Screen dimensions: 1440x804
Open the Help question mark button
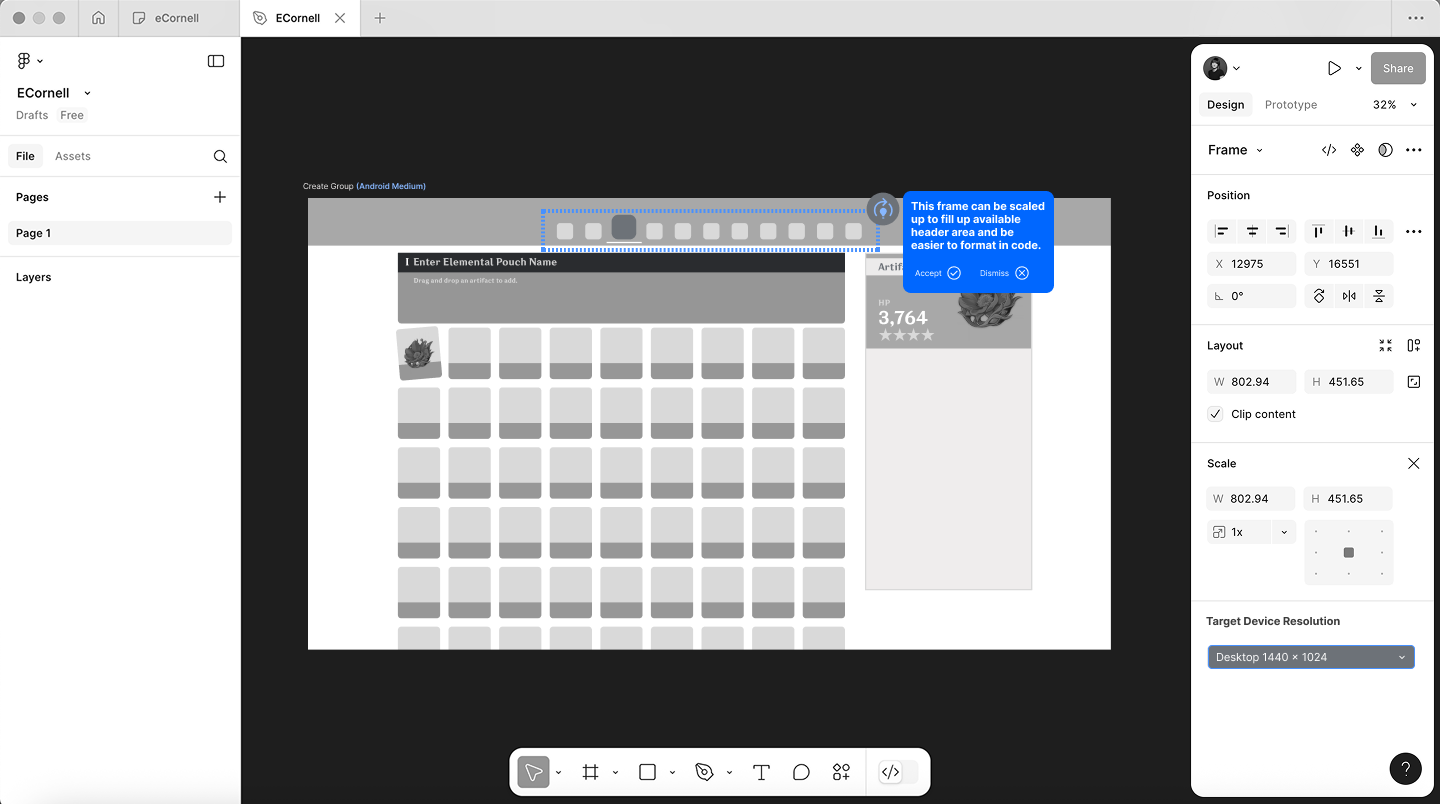[1405, 769]
